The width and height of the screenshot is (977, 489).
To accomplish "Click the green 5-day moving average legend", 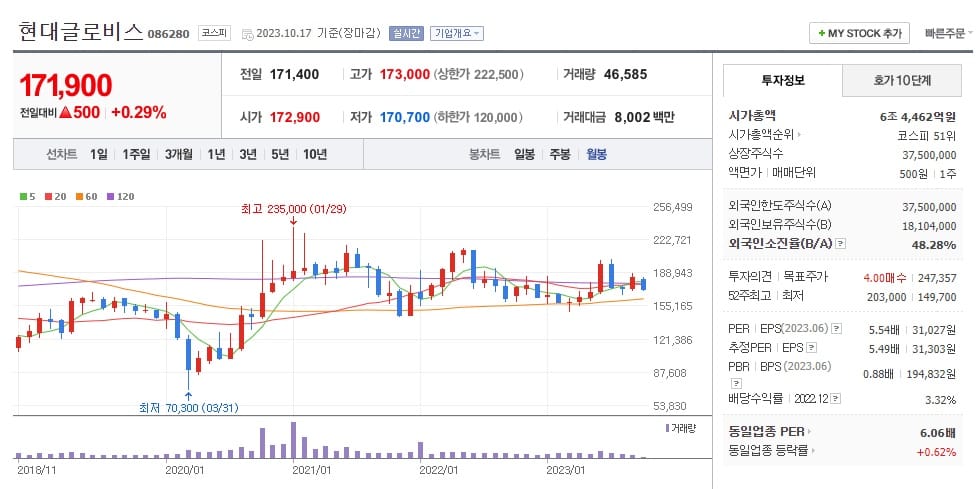I will click(27, 196).
